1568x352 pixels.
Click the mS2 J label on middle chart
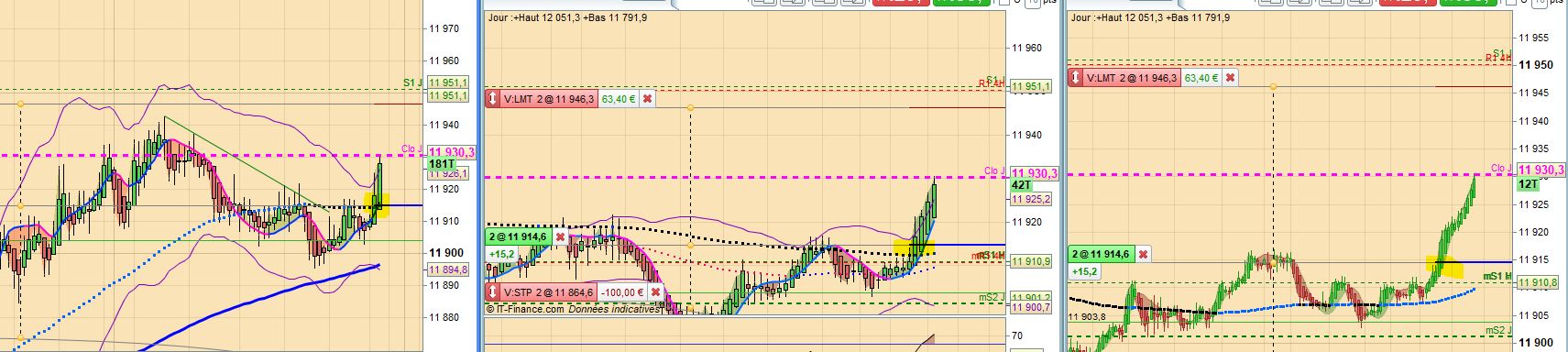tap(992, 297)
